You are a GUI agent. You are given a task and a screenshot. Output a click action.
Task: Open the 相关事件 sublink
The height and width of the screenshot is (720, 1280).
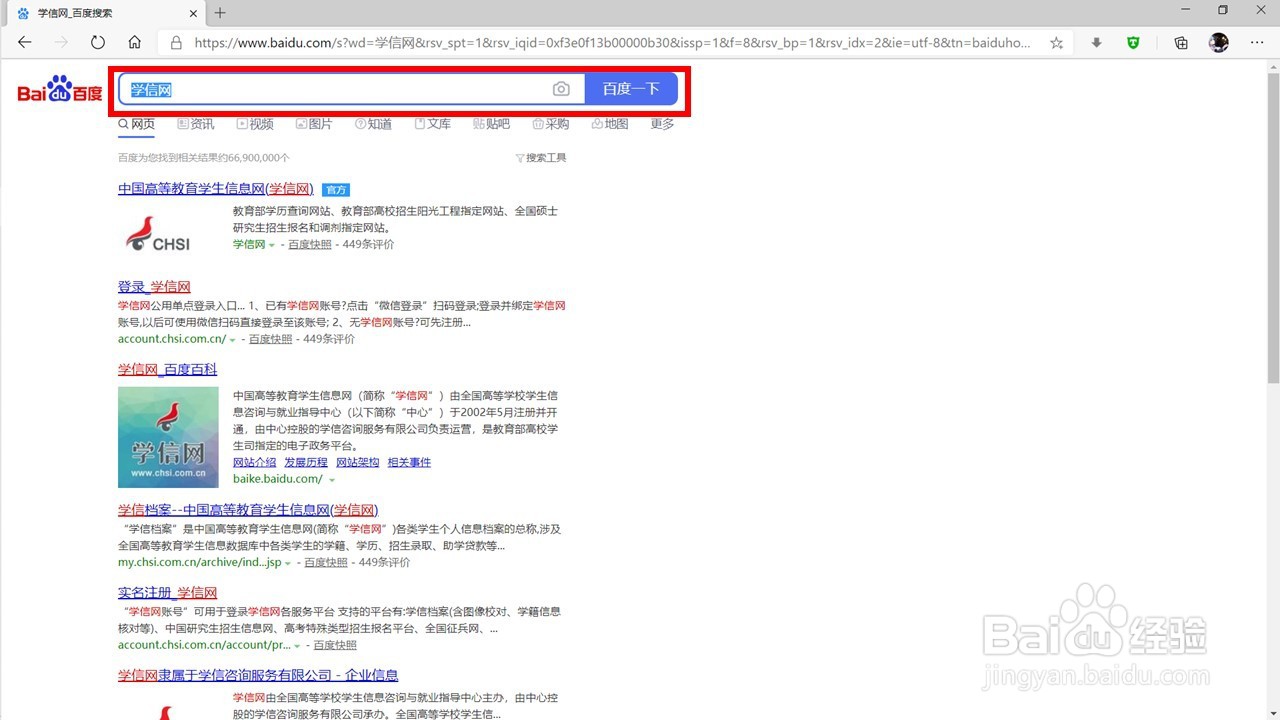409,462
